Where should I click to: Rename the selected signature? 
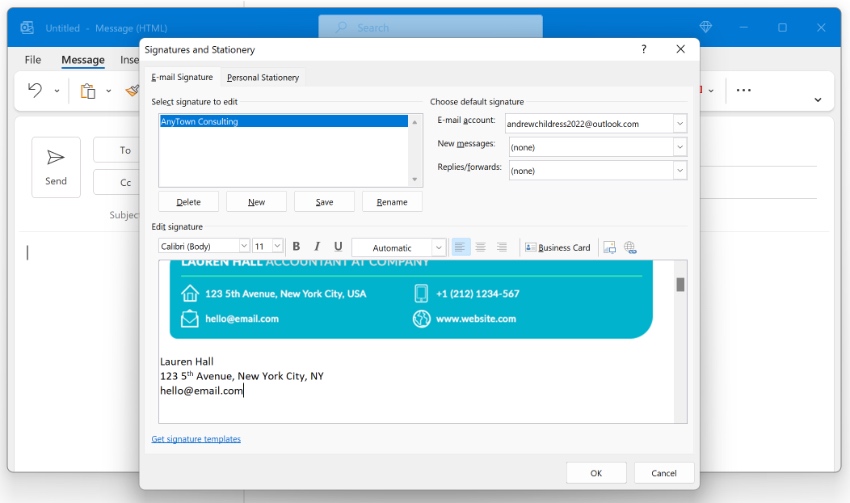[x=392, y=202]
